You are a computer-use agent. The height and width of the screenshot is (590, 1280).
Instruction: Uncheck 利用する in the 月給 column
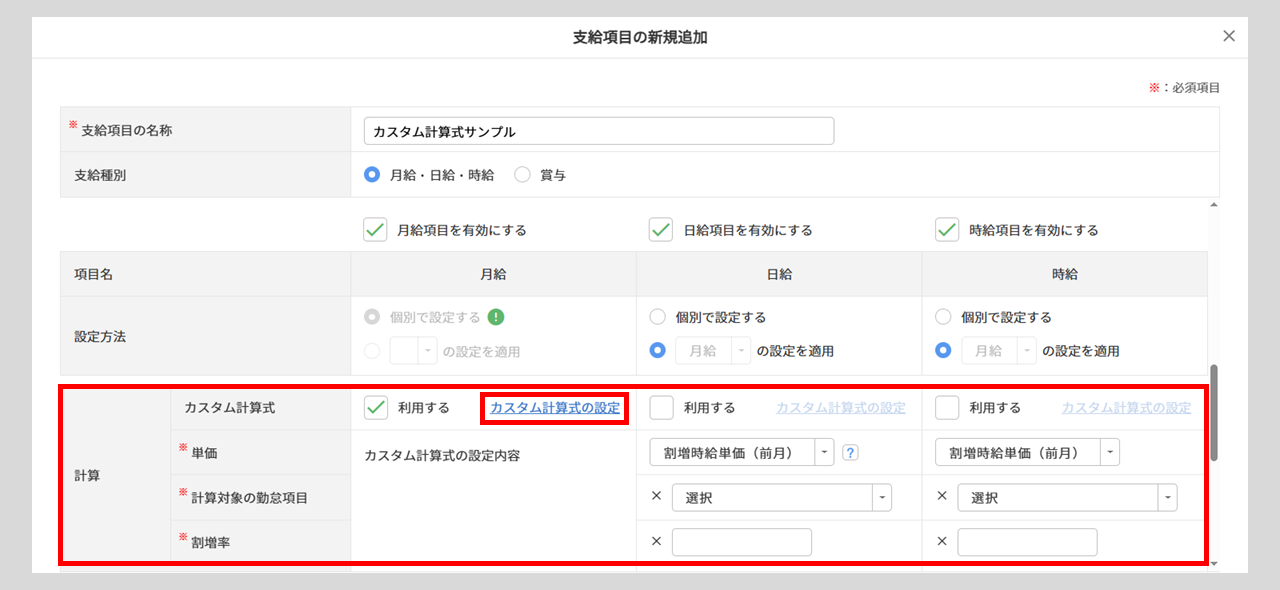coord(376,407)
